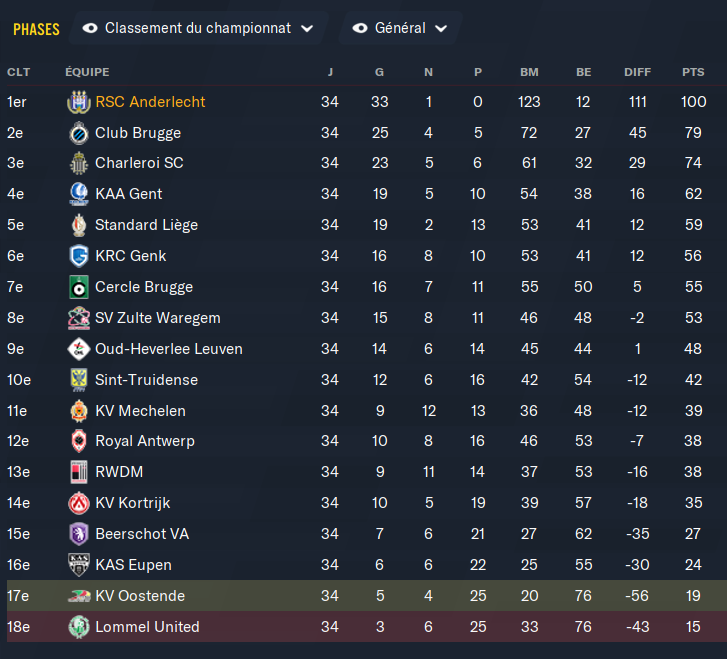Click eye icon beside Classement du championnat
This screenshot has height=659, width=727.
[90, 28]
